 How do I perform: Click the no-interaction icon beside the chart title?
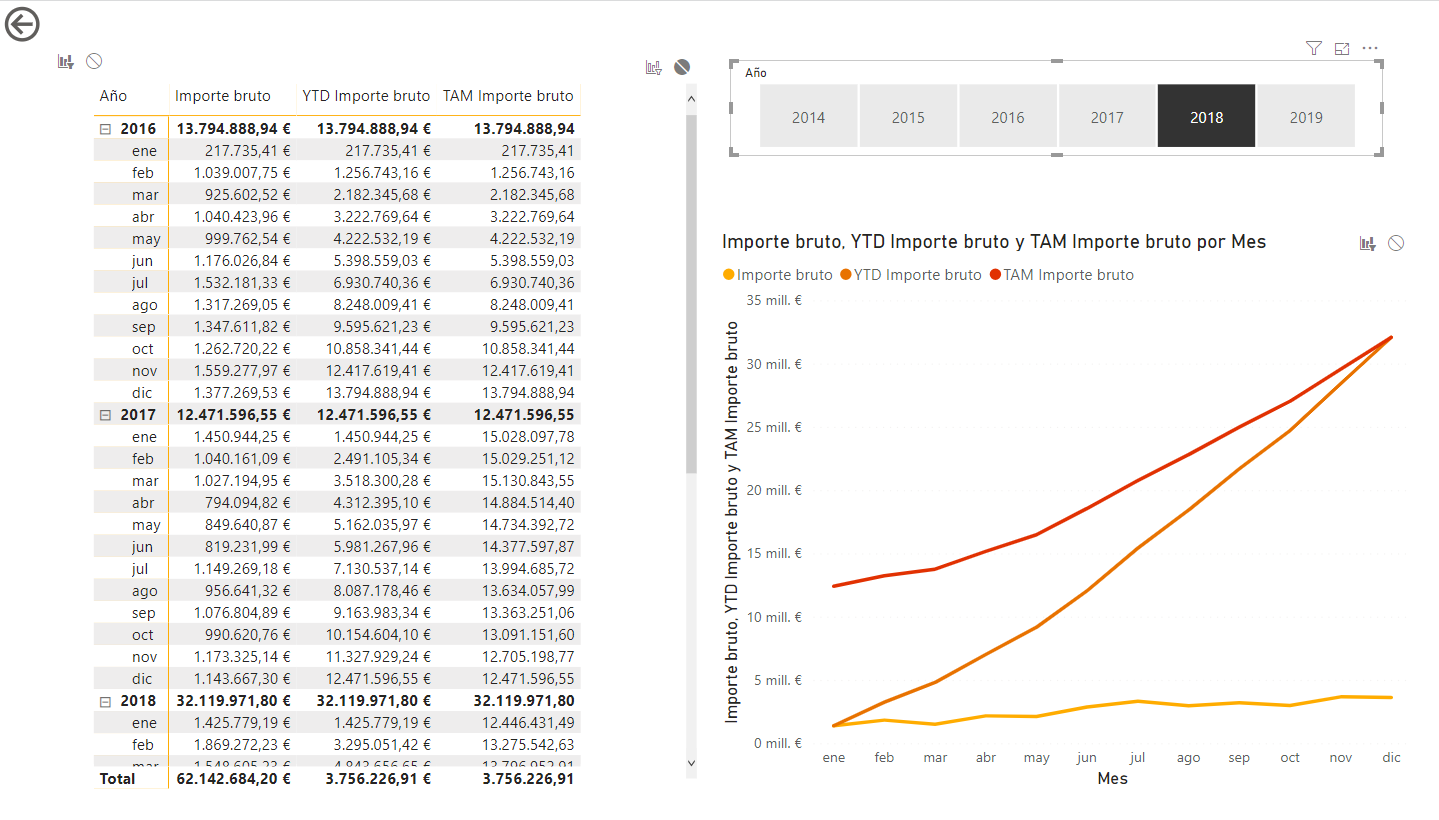[1395, 242]
